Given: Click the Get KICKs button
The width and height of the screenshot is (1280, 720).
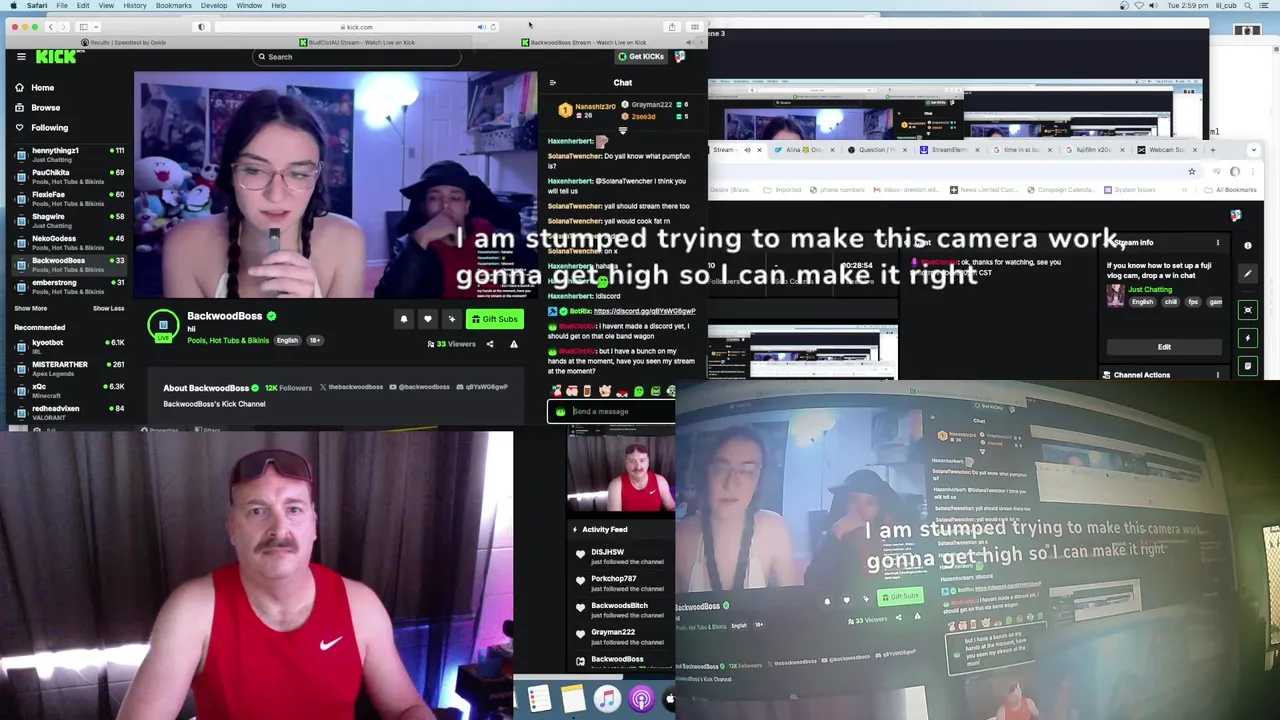Looking at the screenshot, I should point(641,57).
